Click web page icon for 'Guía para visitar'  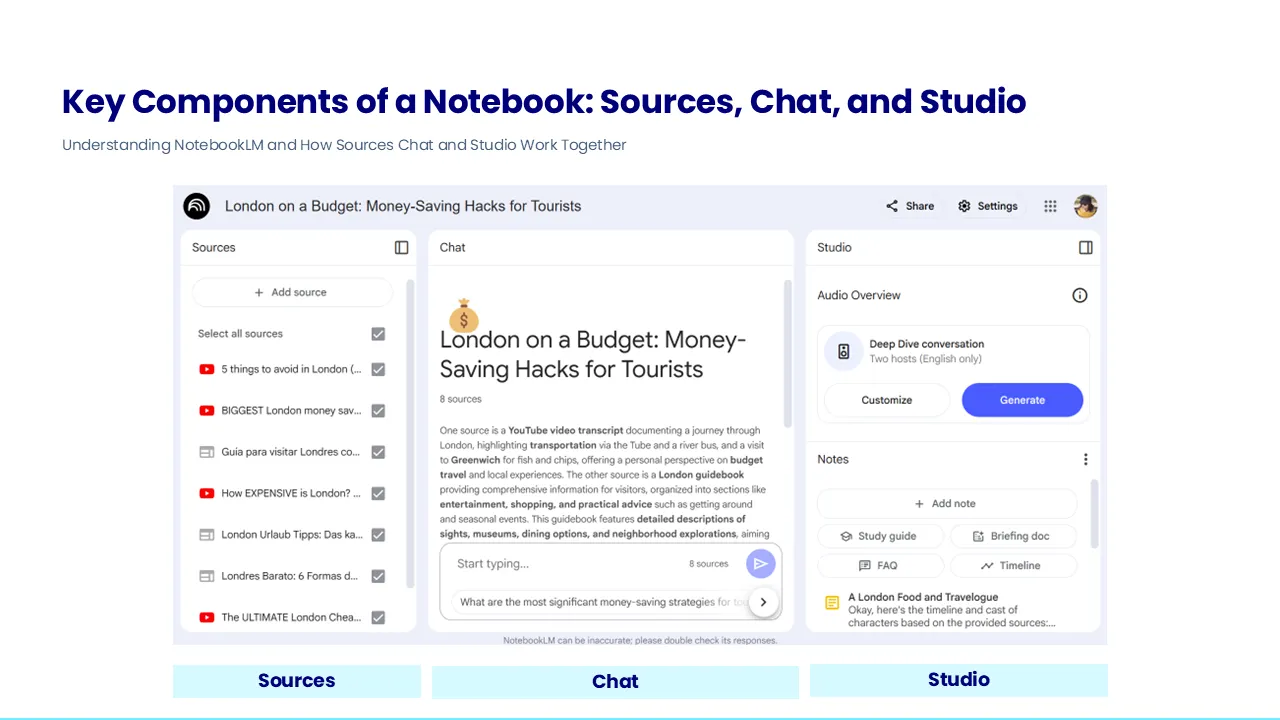point(207,452)
